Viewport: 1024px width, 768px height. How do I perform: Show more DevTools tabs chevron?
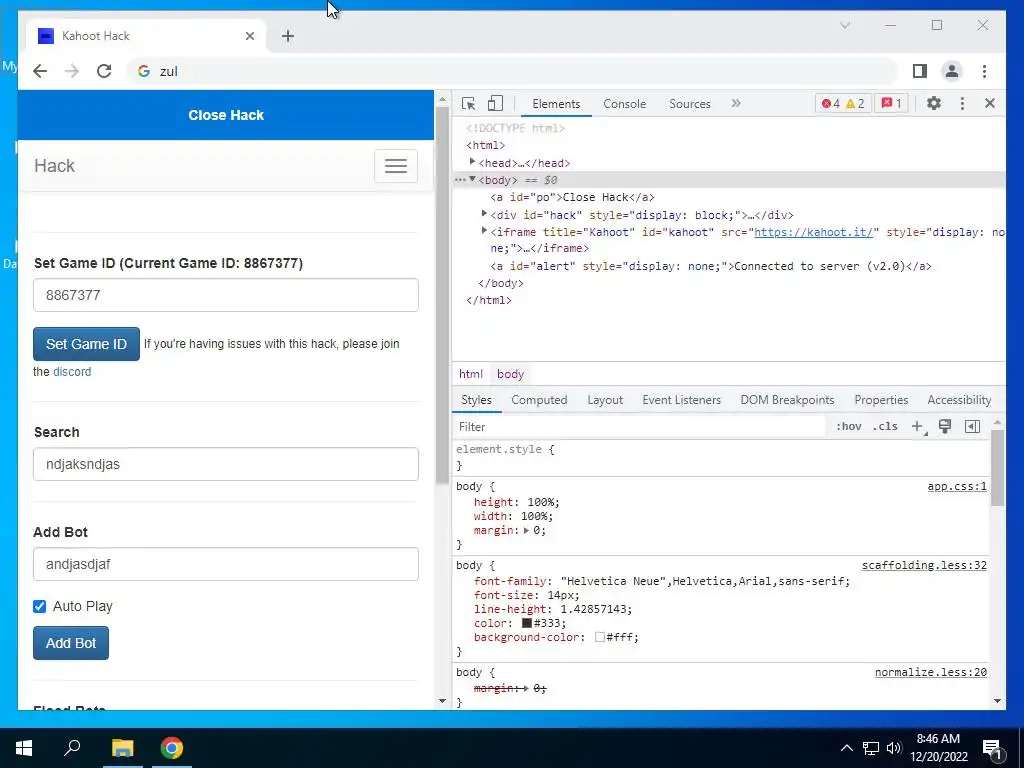tap(736, 103)
